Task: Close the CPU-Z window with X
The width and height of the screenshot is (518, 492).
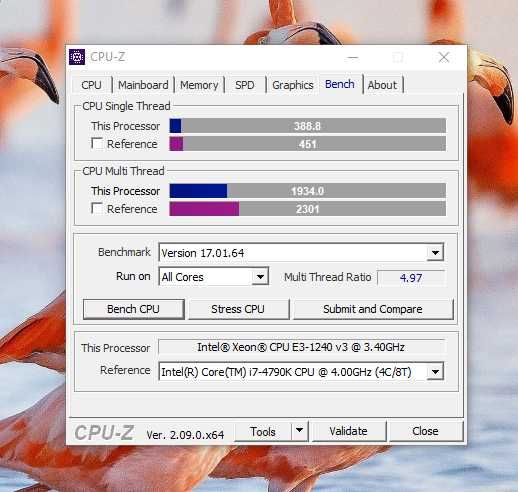Action: [444, 57]
